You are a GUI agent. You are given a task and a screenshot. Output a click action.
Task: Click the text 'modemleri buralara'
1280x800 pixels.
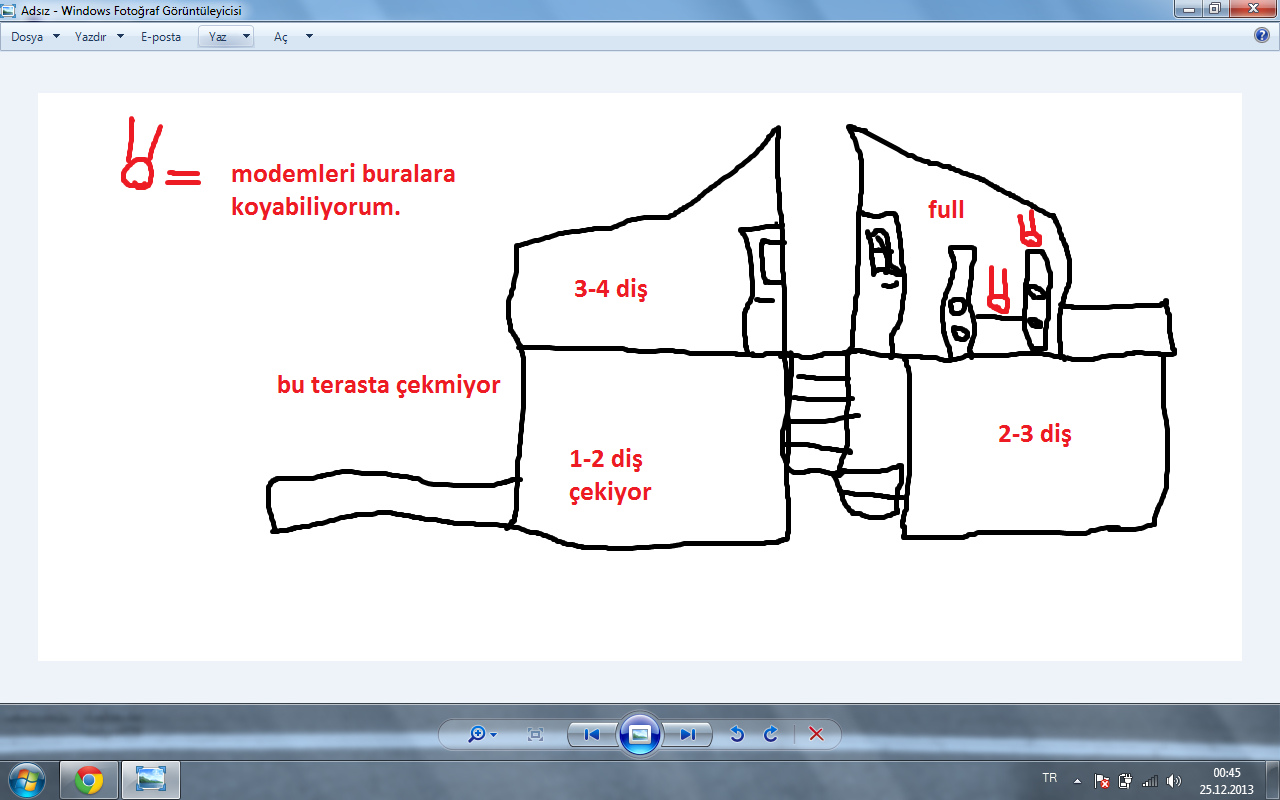[343, 174]
